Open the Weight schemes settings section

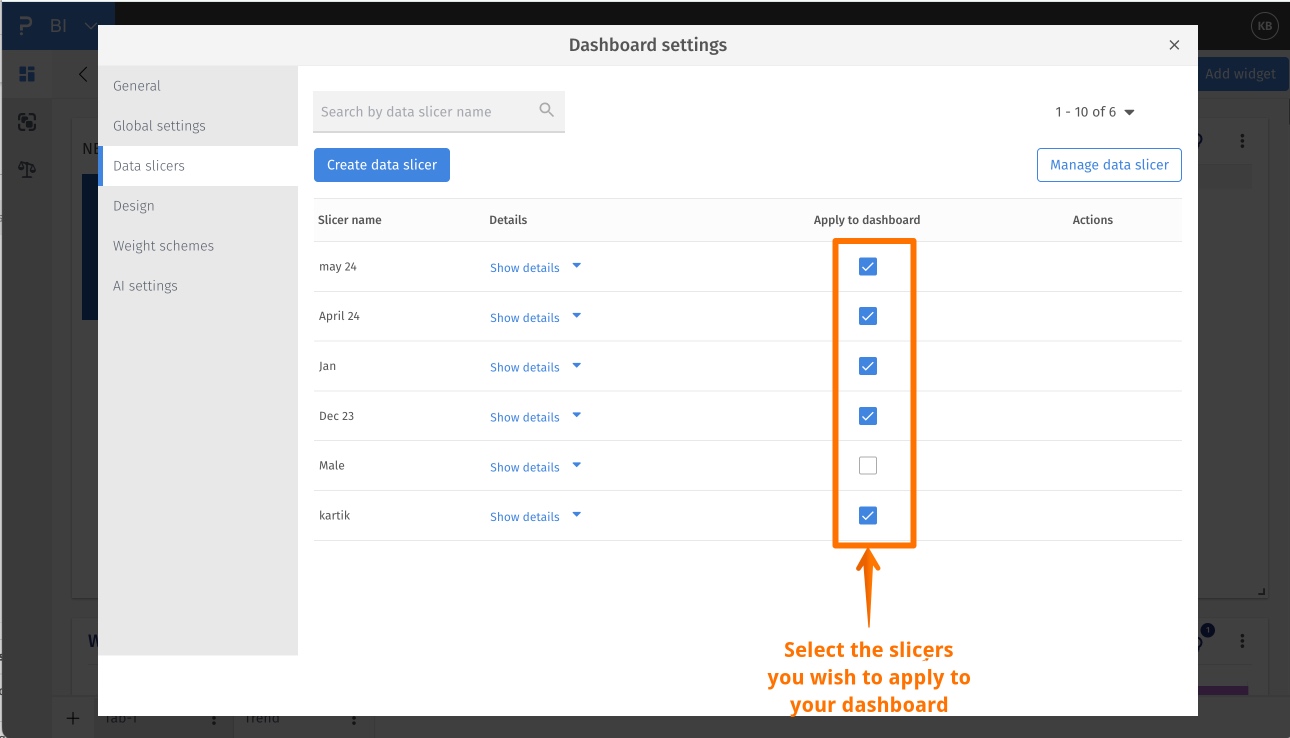tap(163, 245)
